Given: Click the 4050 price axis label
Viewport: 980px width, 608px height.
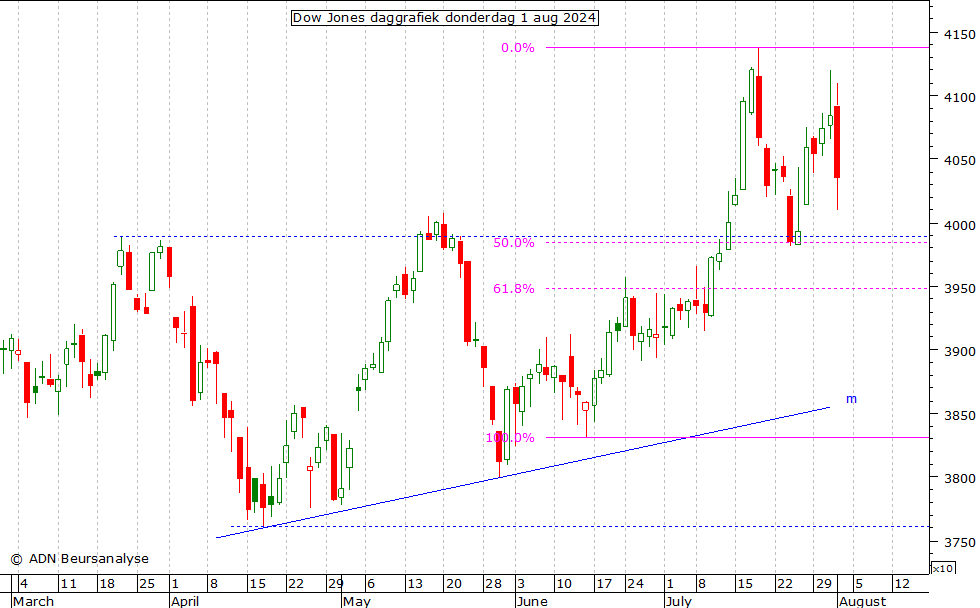Looking at the screenshot, I should click(x=959, y=161).
